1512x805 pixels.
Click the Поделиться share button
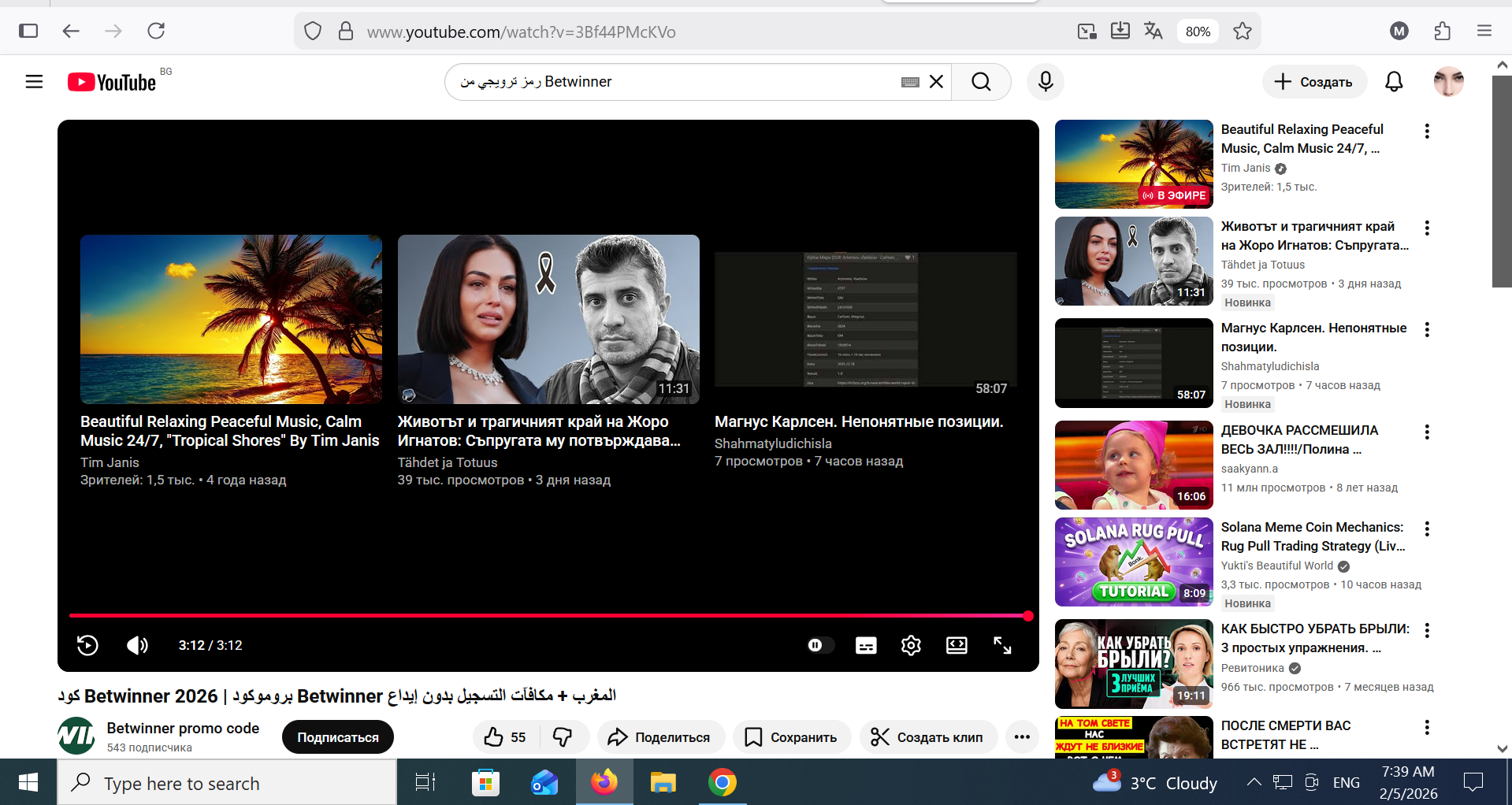(660, 737)
